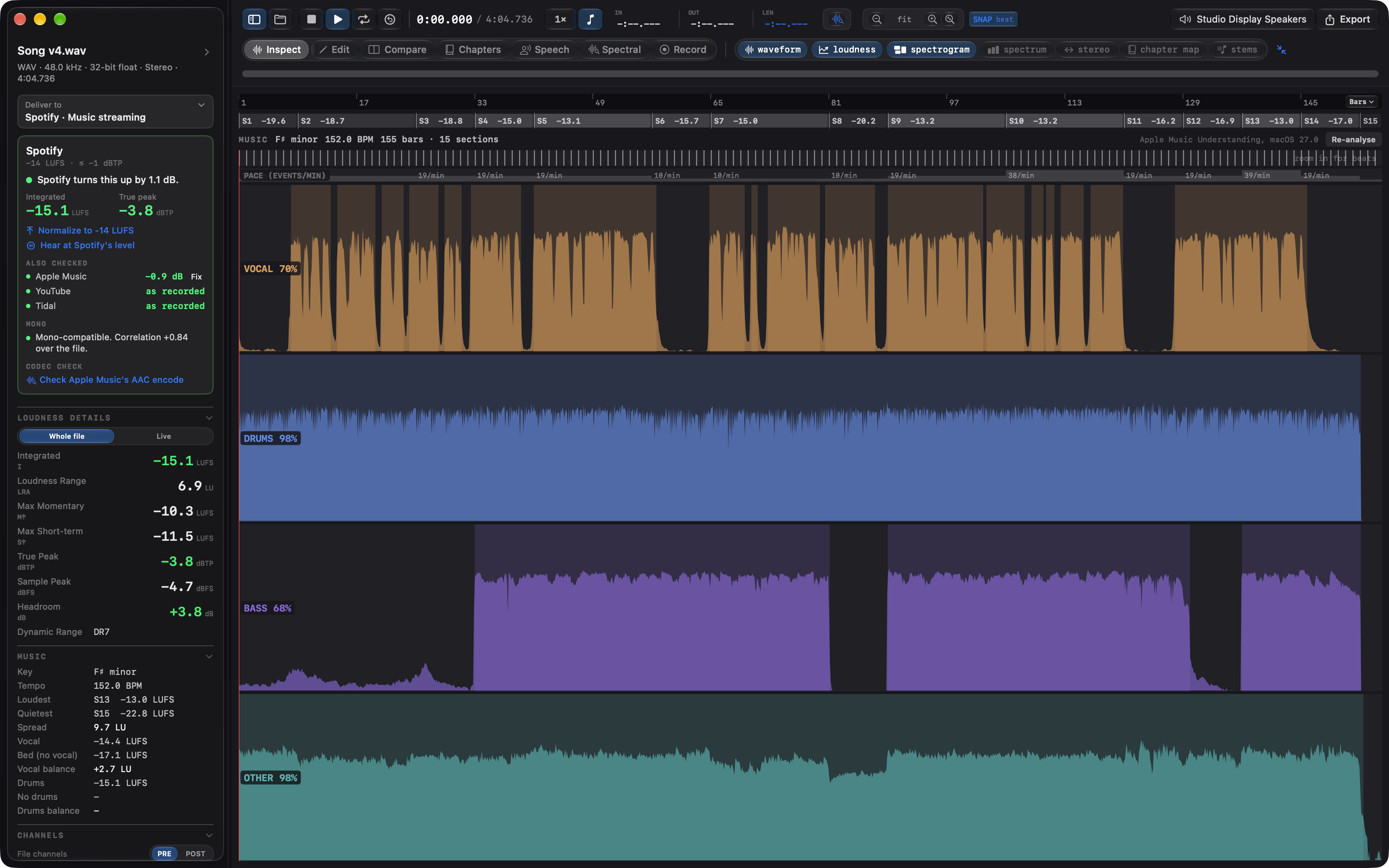This screenshot has width=1389, height=868.
Task: Enable the chapter map view
Action: [1163, 49]
